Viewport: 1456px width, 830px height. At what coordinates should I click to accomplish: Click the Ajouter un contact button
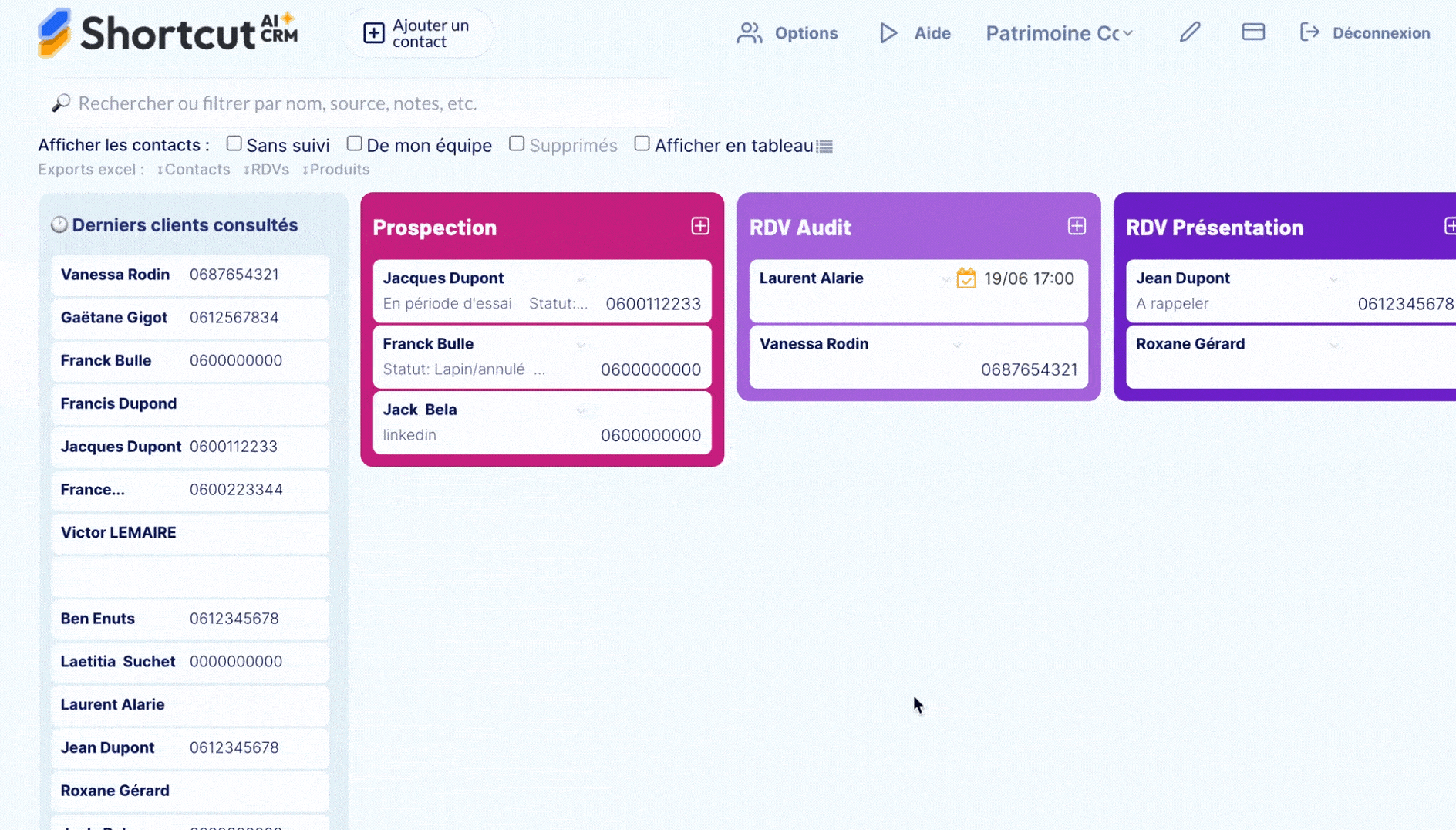(x=417, y=33)
